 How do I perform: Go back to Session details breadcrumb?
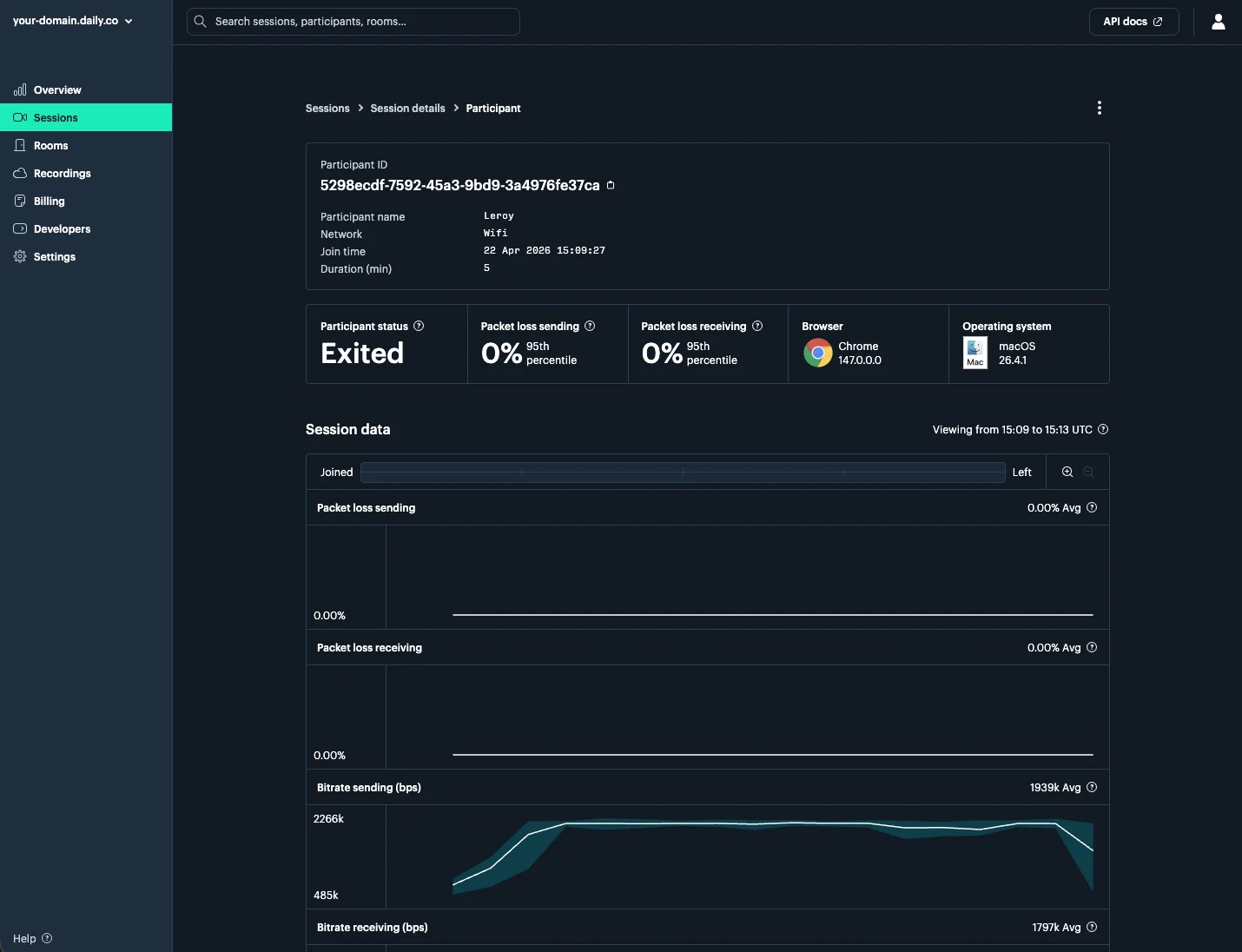click(x=407, y=109)
